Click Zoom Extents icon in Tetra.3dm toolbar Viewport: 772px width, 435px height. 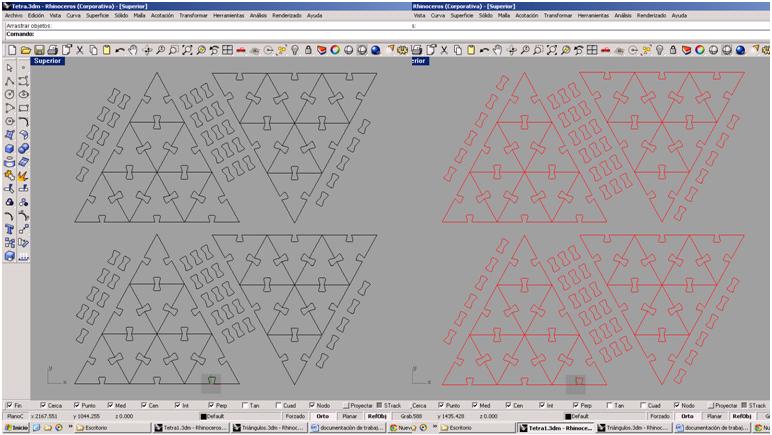[x=187, y=50]
